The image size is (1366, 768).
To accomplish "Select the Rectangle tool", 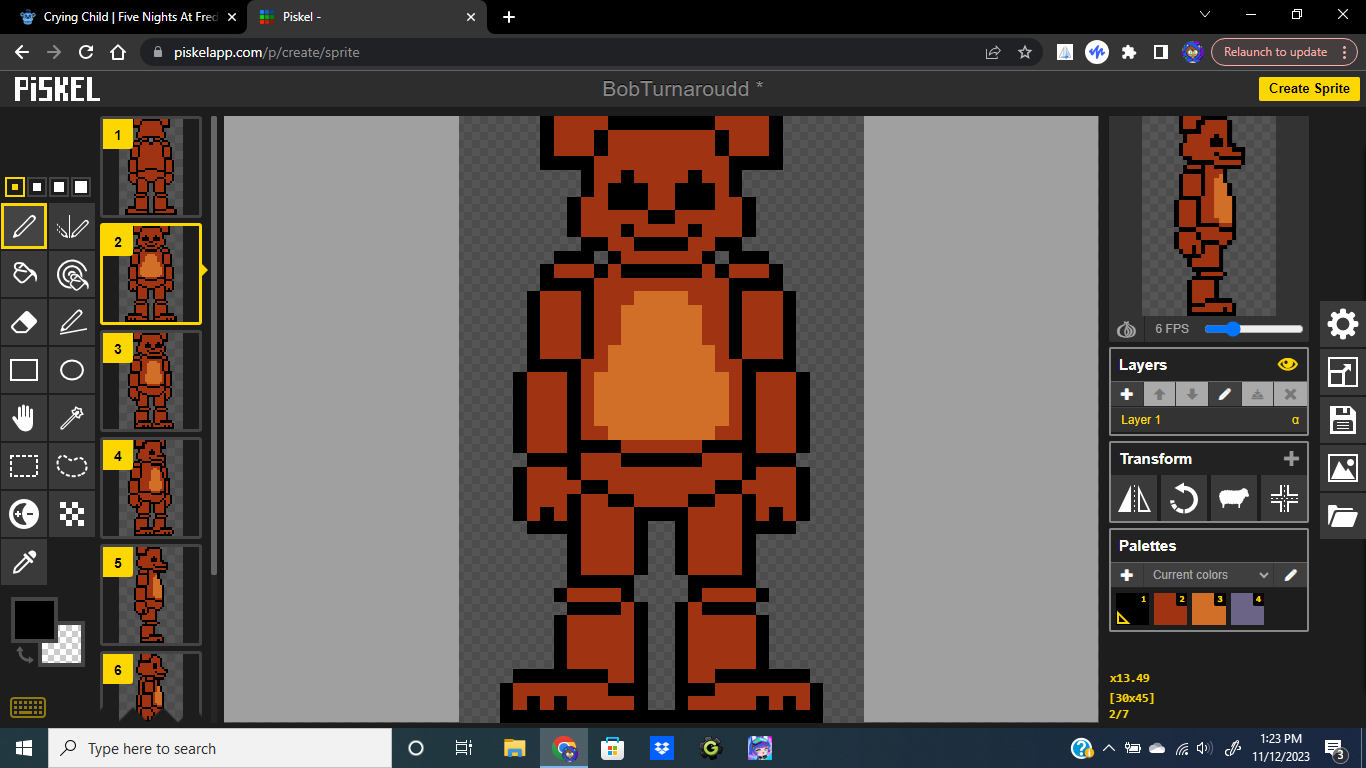I will [24, 370].
